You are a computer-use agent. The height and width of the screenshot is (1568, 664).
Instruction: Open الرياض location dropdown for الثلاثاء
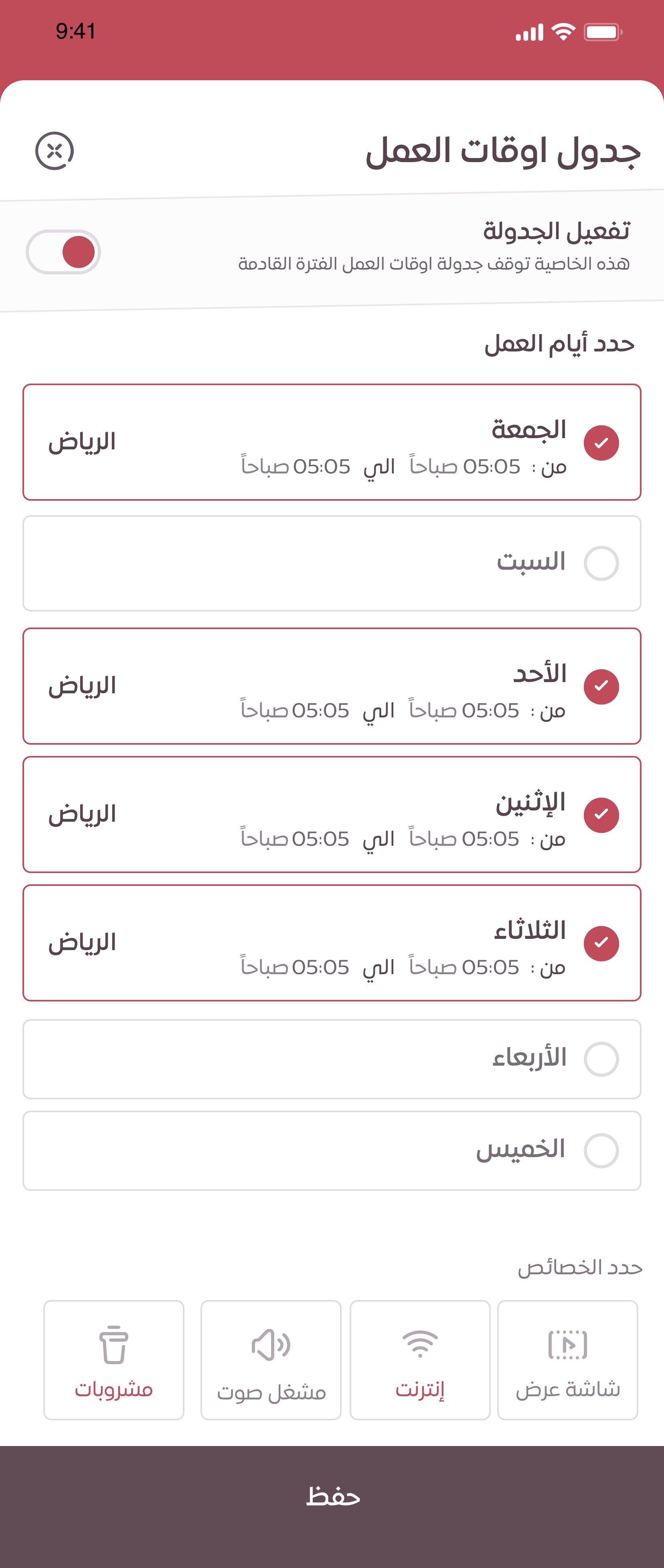click(x=82, y=943)
